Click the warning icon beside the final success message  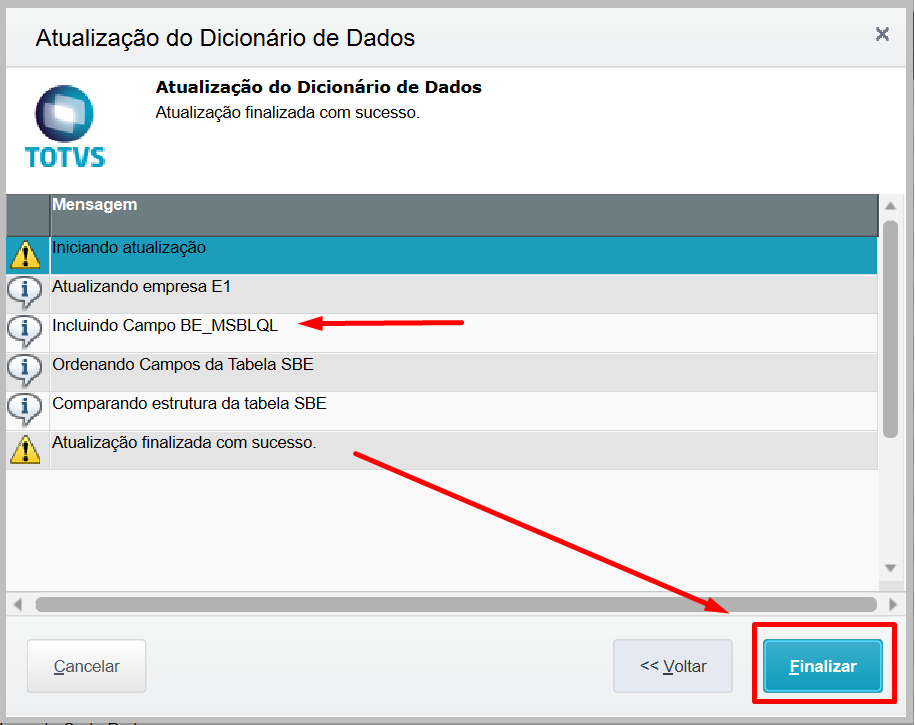pyautogui.click(x=25, y=449)
